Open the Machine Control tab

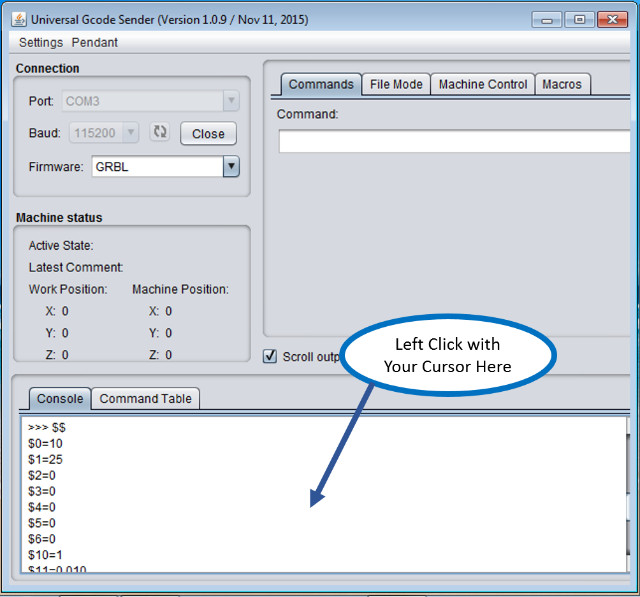tap(483, 84)
